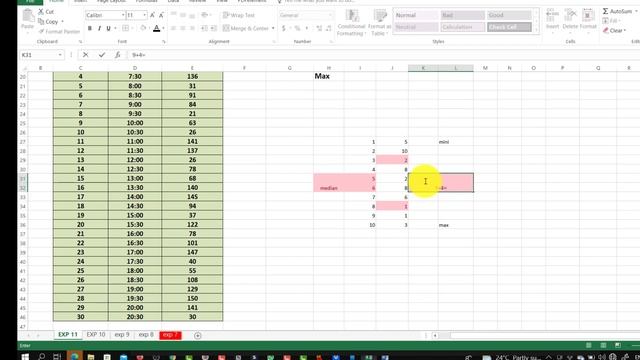
Task: Toggle Bold formatting
Action: click(90, 28)
